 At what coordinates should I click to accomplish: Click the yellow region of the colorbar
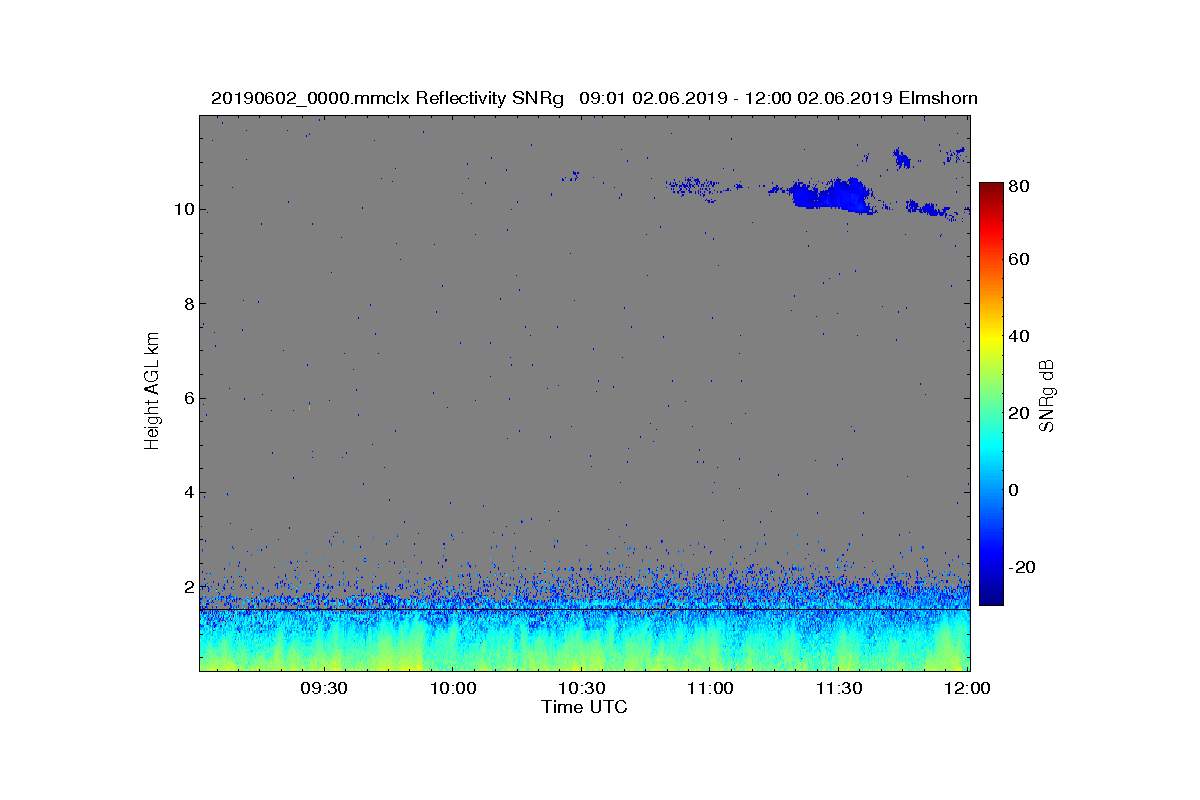pyautogui.click(x=990, y=338)
